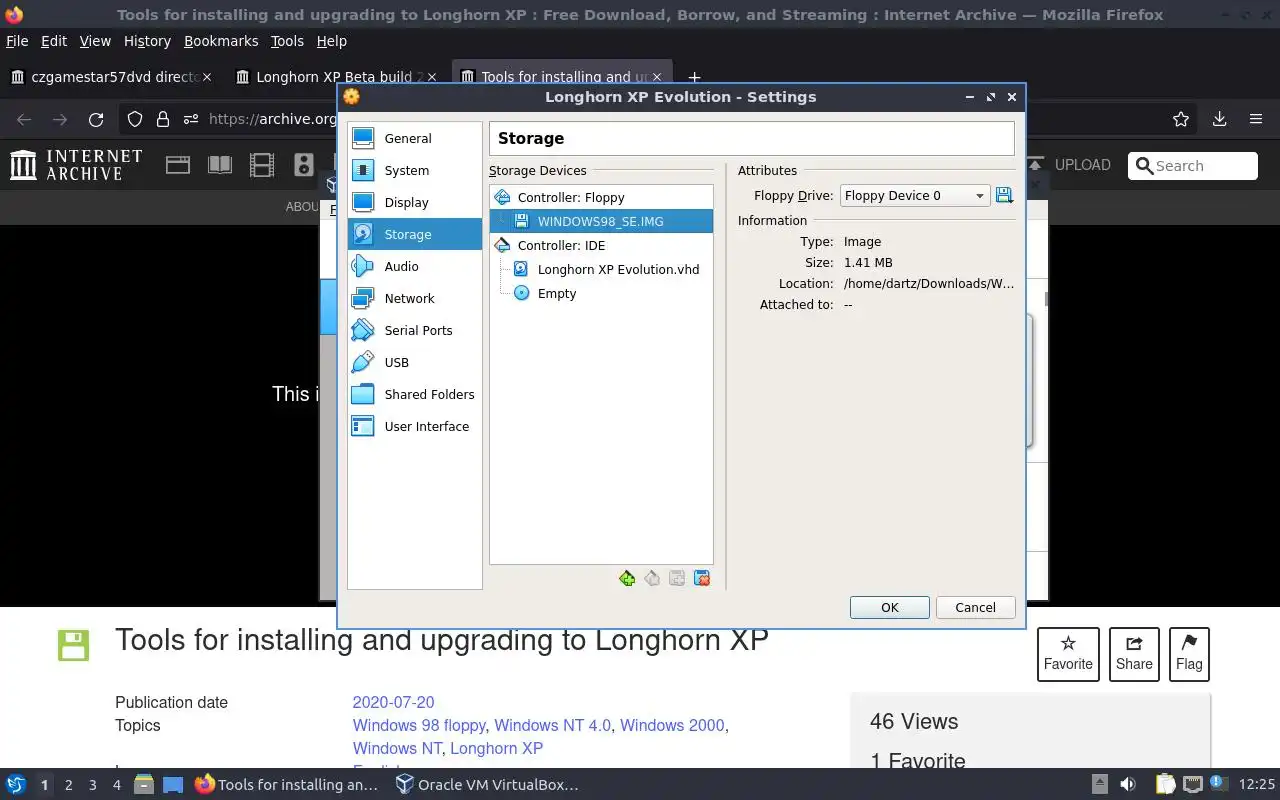Favorite this Internet Archive item
Image resolution: width=1280 pixels, height=800 pixels.
tap(1068, 654)
